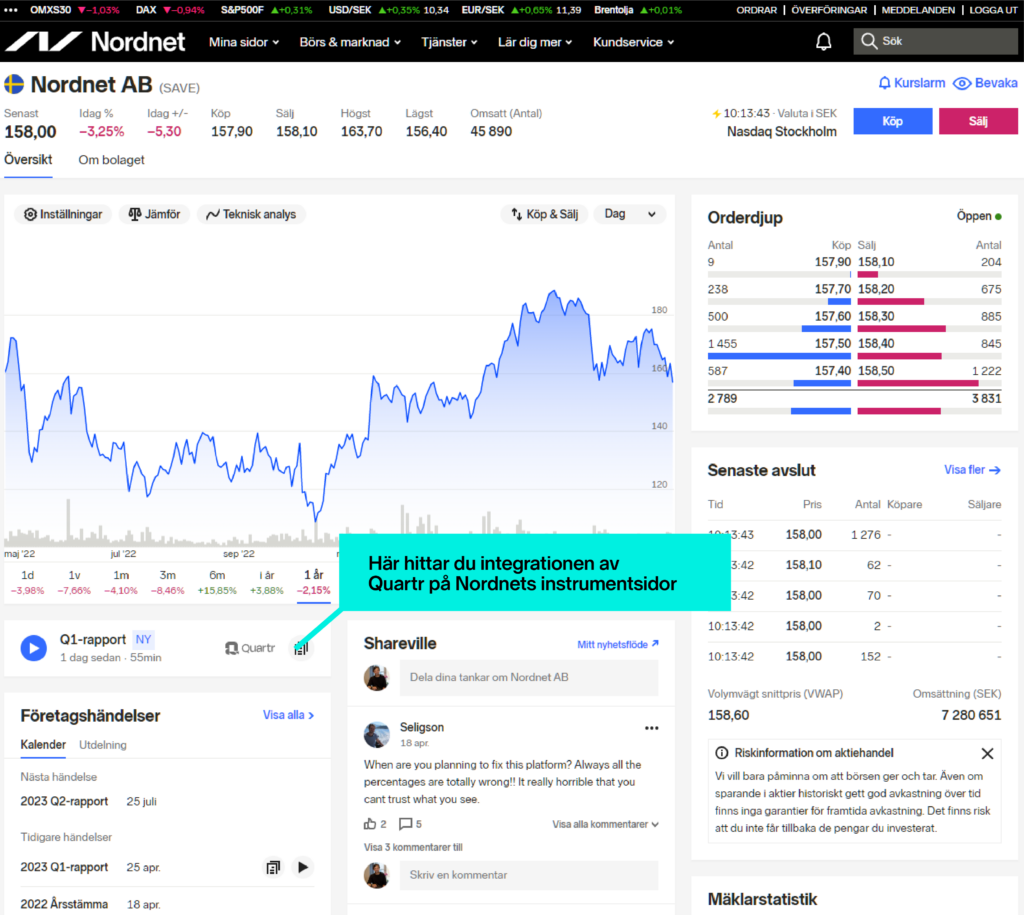This screenshot has height=915, width=1024.
Task: Like Seligson's post with thumbs up
Action: pyautogui.click(x=370, y=824)
